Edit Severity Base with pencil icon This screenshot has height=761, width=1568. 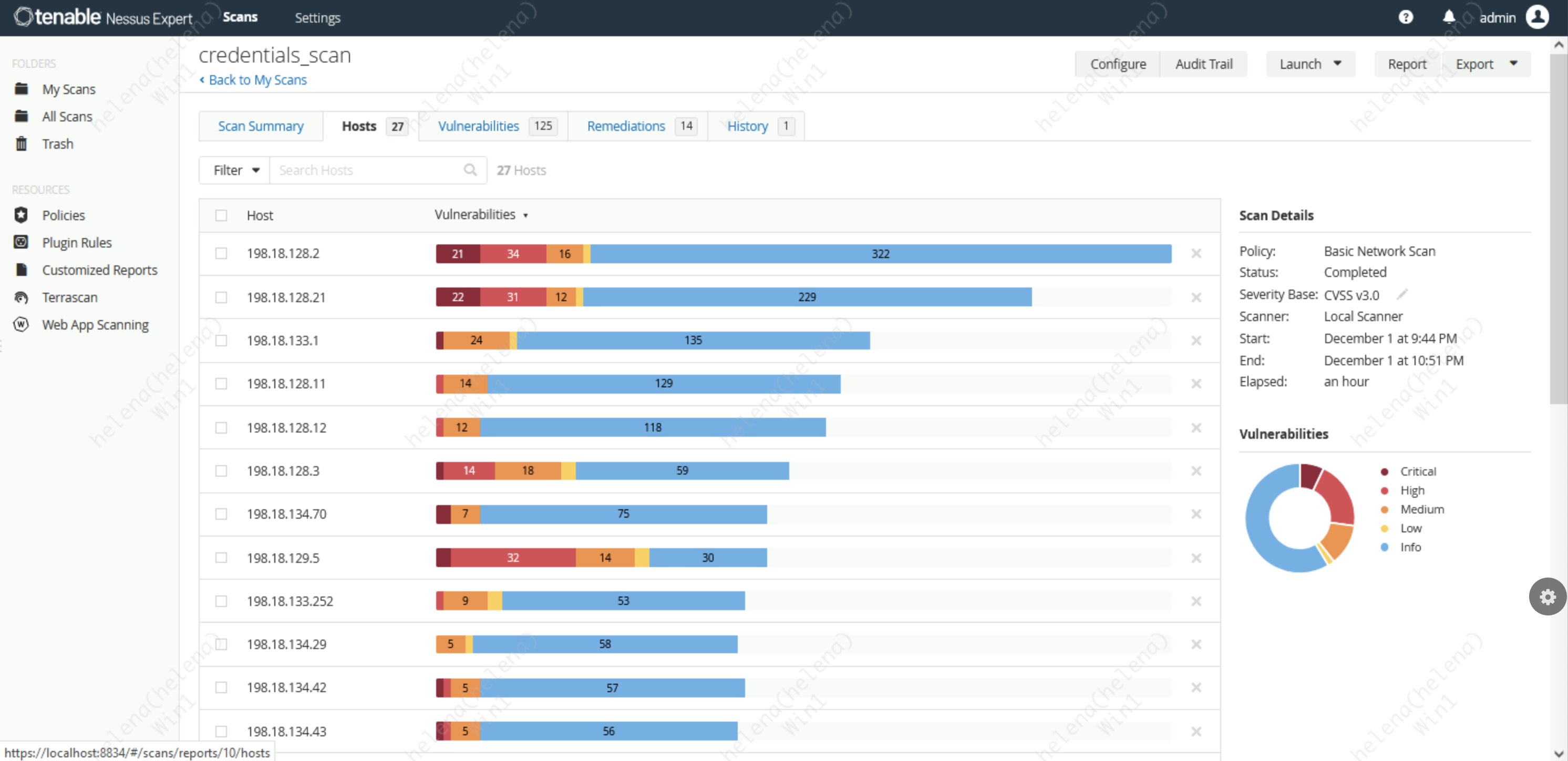point(1402,295)
